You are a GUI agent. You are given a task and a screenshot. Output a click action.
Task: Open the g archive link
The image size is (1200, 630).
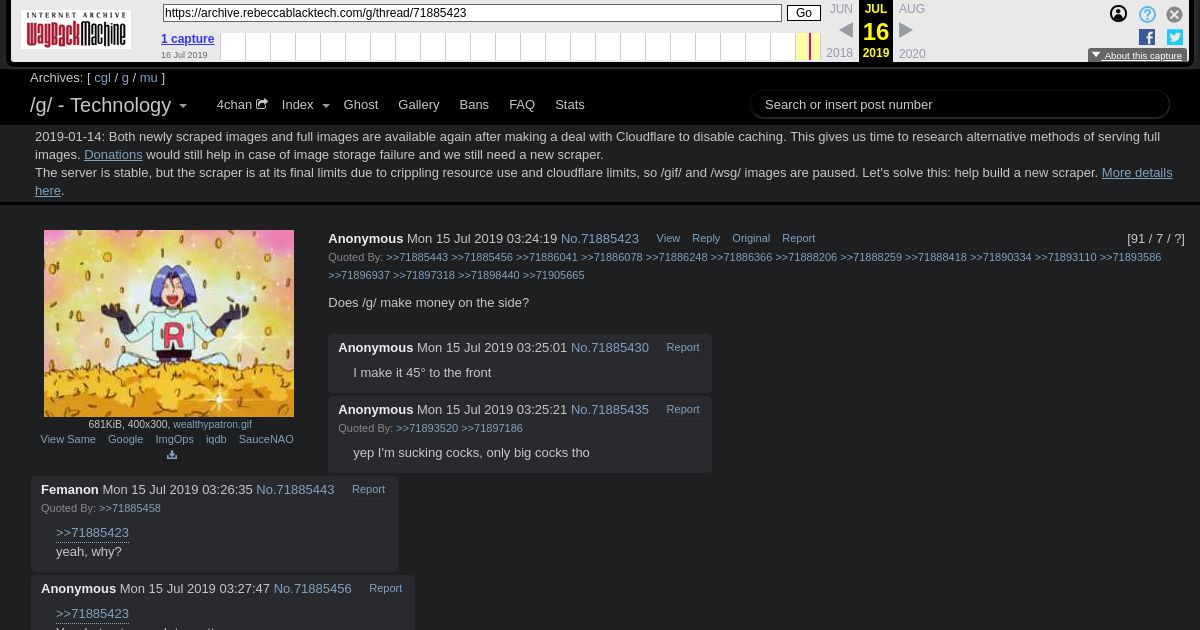125,77
